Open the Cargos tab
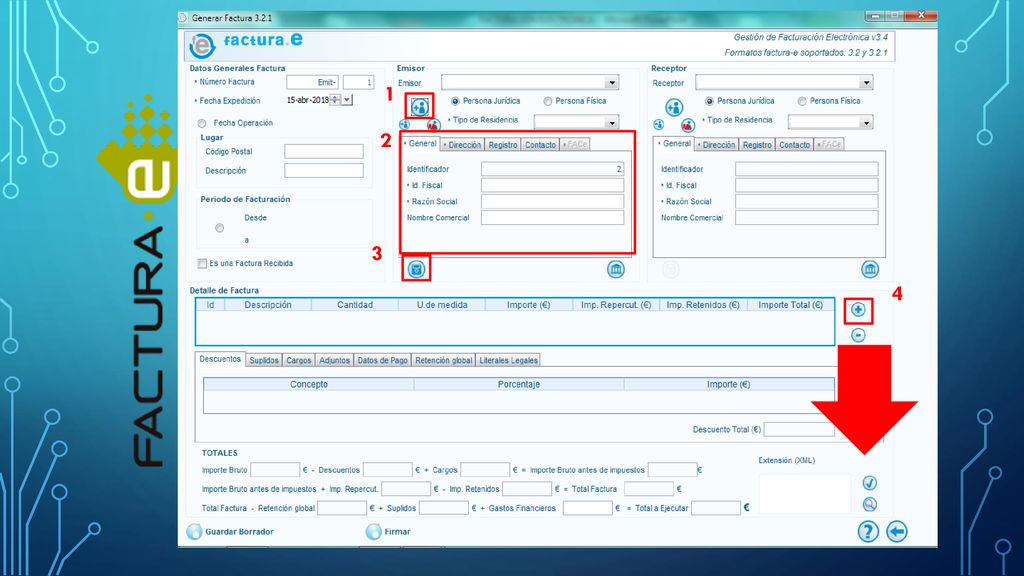 tap(298, 360)
